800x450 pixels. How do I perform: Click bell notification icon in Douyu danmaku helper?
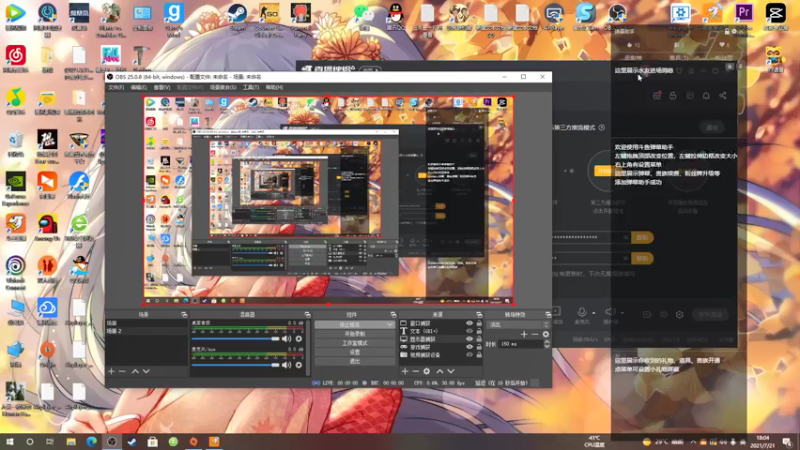coord(706,95)
